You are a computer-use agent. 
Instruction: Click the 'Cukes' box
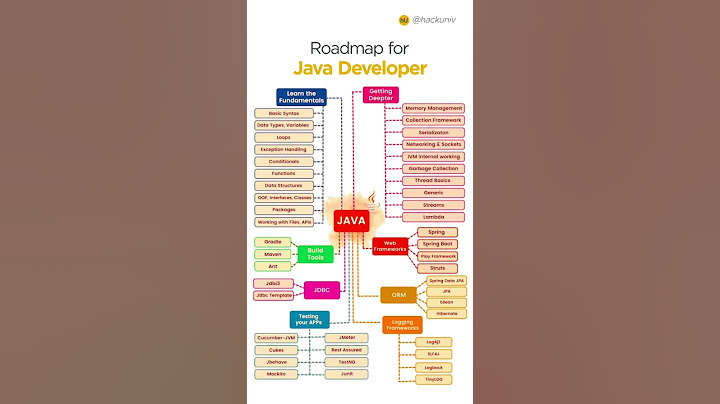point(276,350)
